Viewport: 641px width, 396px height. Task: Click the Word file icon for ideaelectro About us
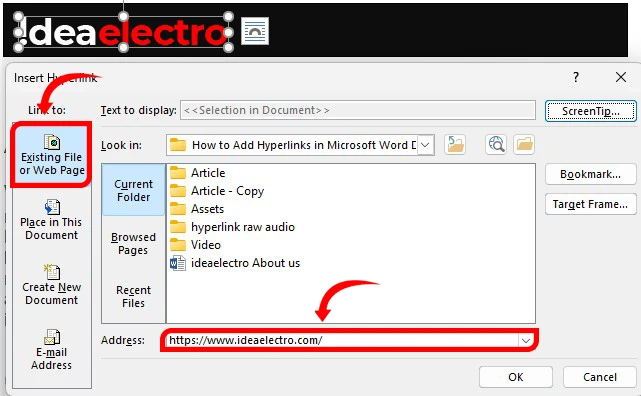(178, 263)
